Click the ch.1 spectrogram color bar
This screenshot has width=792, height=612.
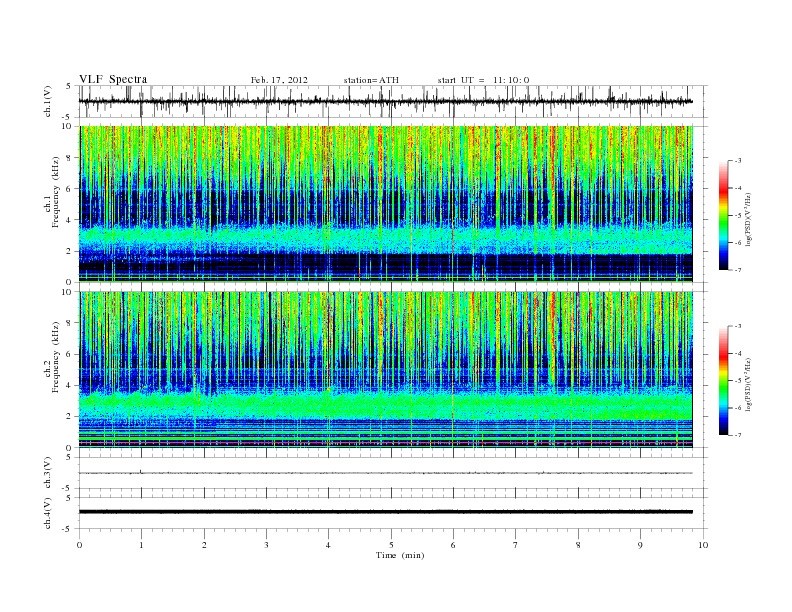[x=724, y=215]
